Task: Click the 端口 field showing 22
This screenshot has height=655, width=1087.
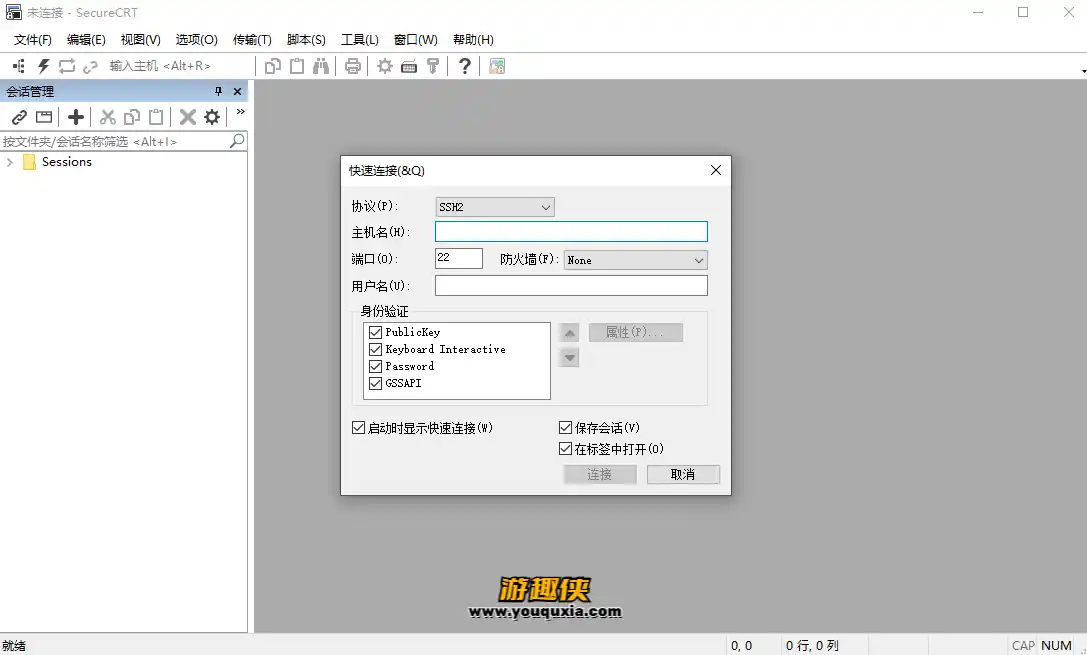Action: pyautogui.click(x=459, y=258)
